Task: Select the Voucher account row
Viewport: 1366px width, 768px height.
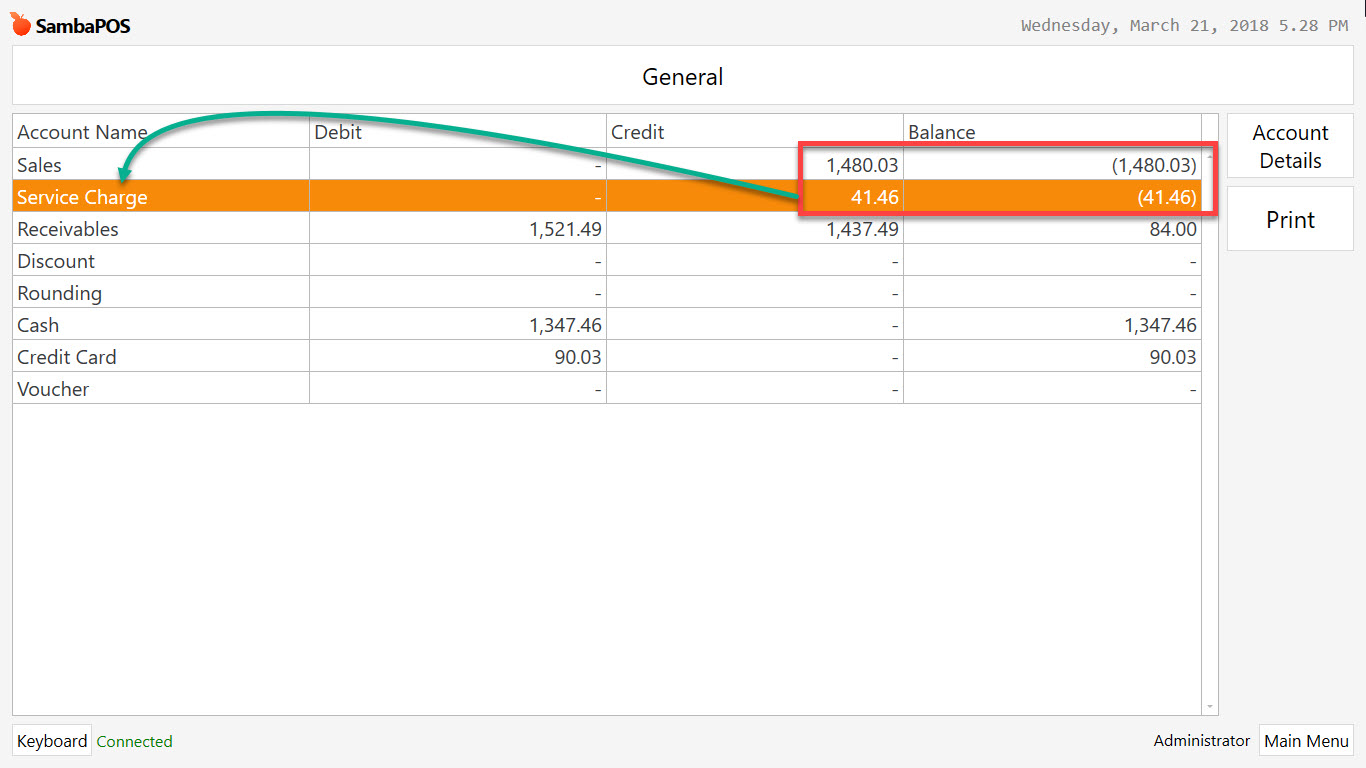Action: (x=150, y=388)
